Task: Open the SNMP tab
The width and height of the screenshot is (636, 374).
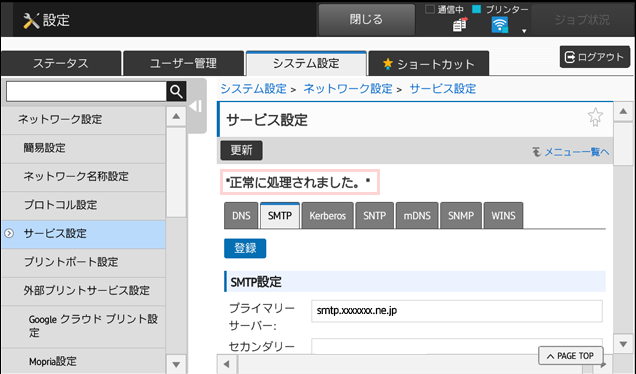Action: [x=461, y=215]
